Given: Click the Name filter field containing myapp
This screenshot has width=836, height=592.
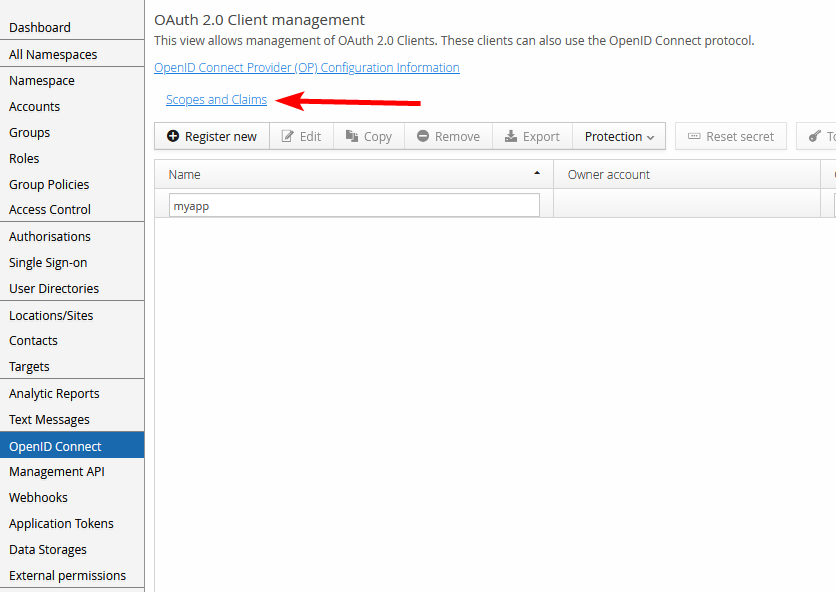Looking at the screenshot, I should point(354,206).
